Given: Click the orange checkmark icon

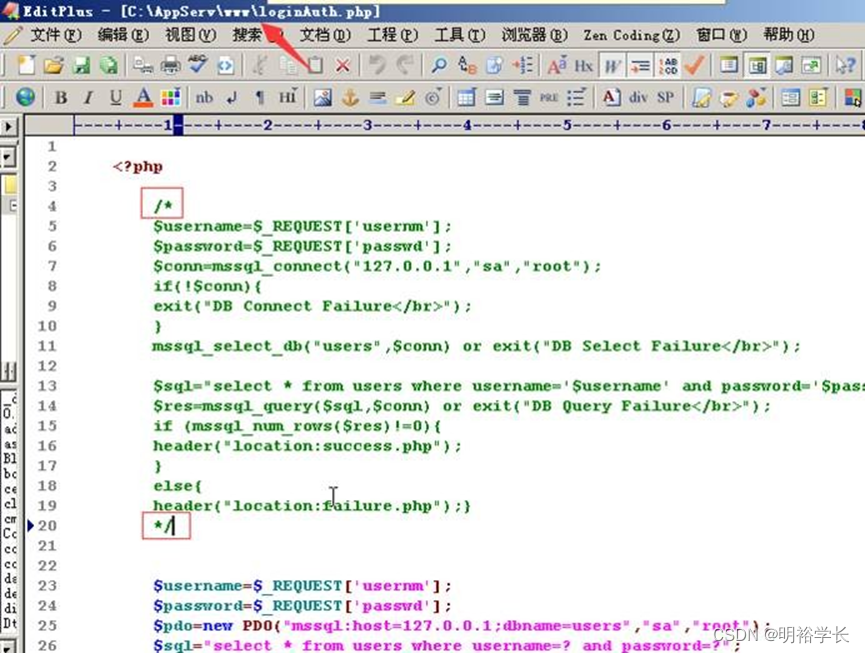Looking at the screenshot, I should tap(694, 66).
